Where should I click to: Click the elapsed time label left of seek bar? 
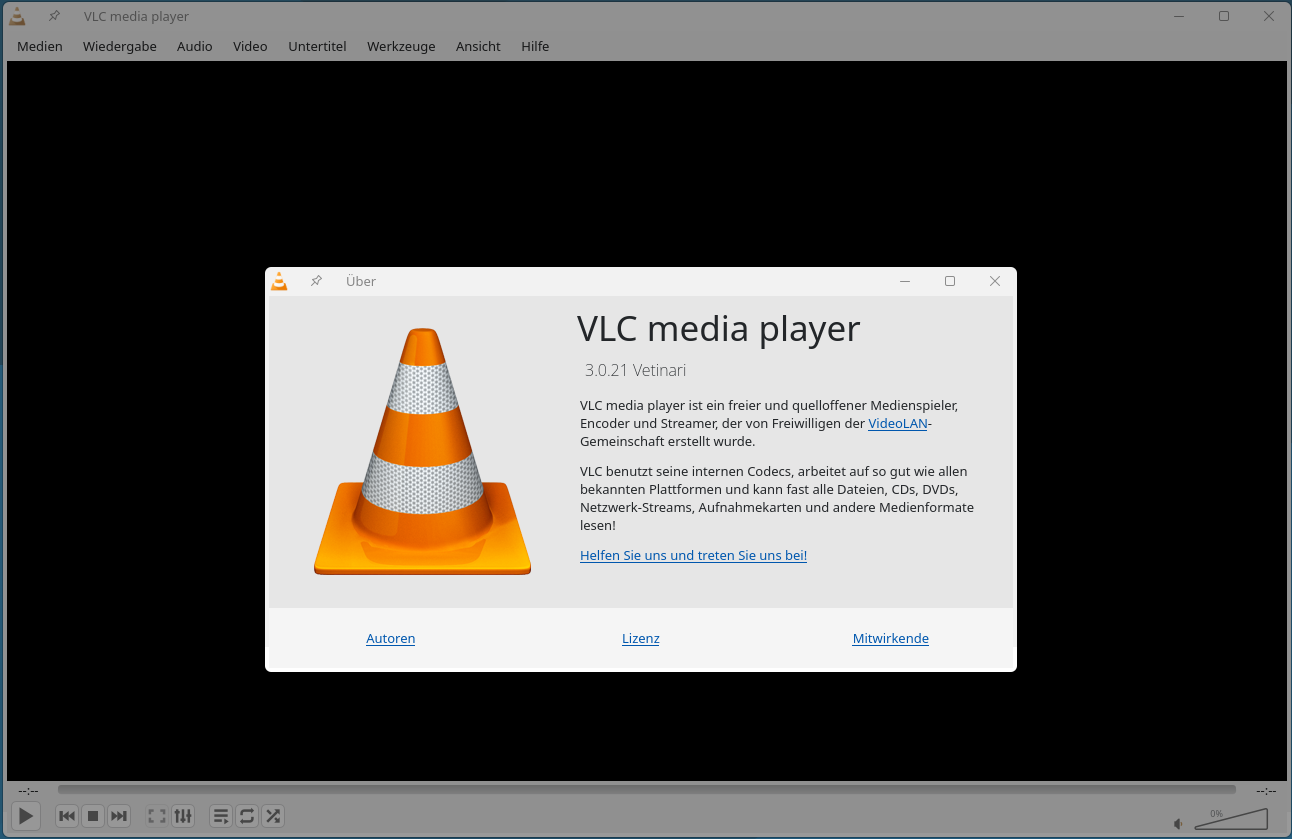click(28, 790)
